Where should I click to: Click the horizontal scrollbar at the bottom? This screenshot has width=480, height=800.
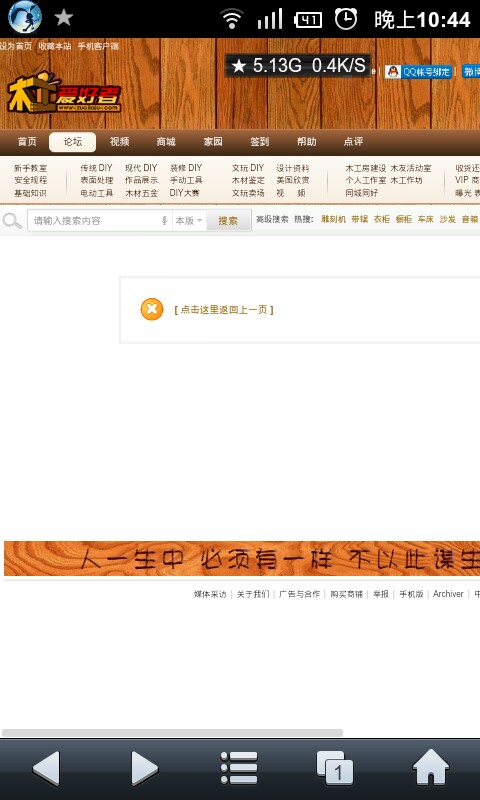coord(172,733)
